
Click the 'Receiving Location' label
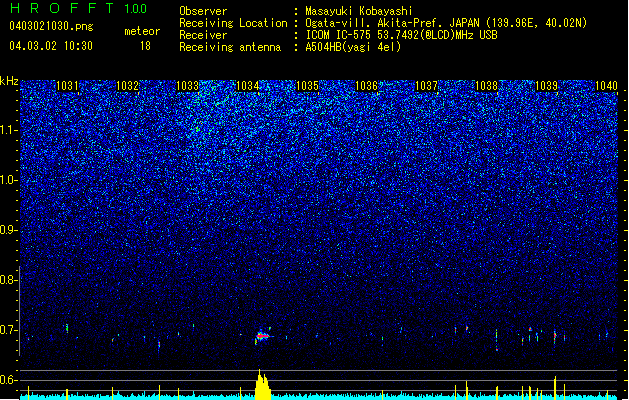pos(233,23)
